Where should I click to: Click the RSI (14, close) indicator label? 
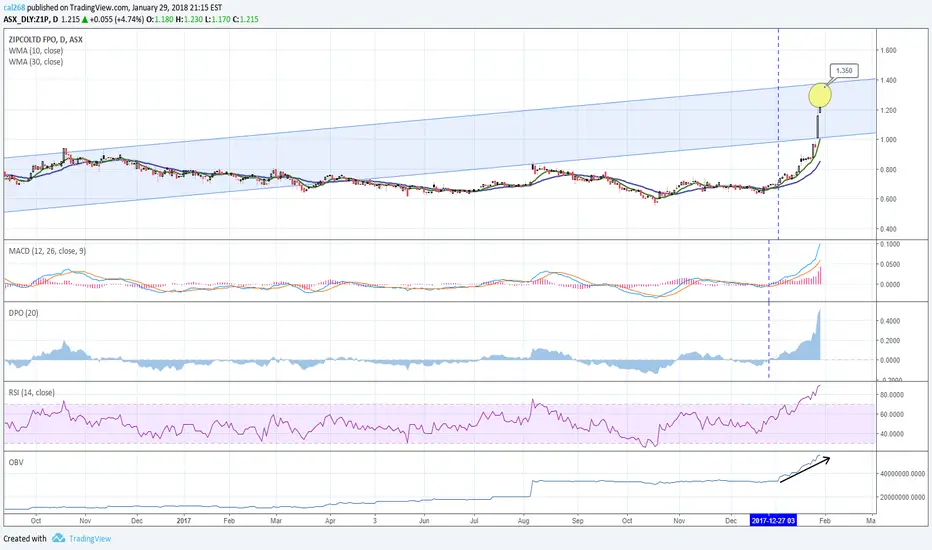pyautogui.click(x=32, y=392)
